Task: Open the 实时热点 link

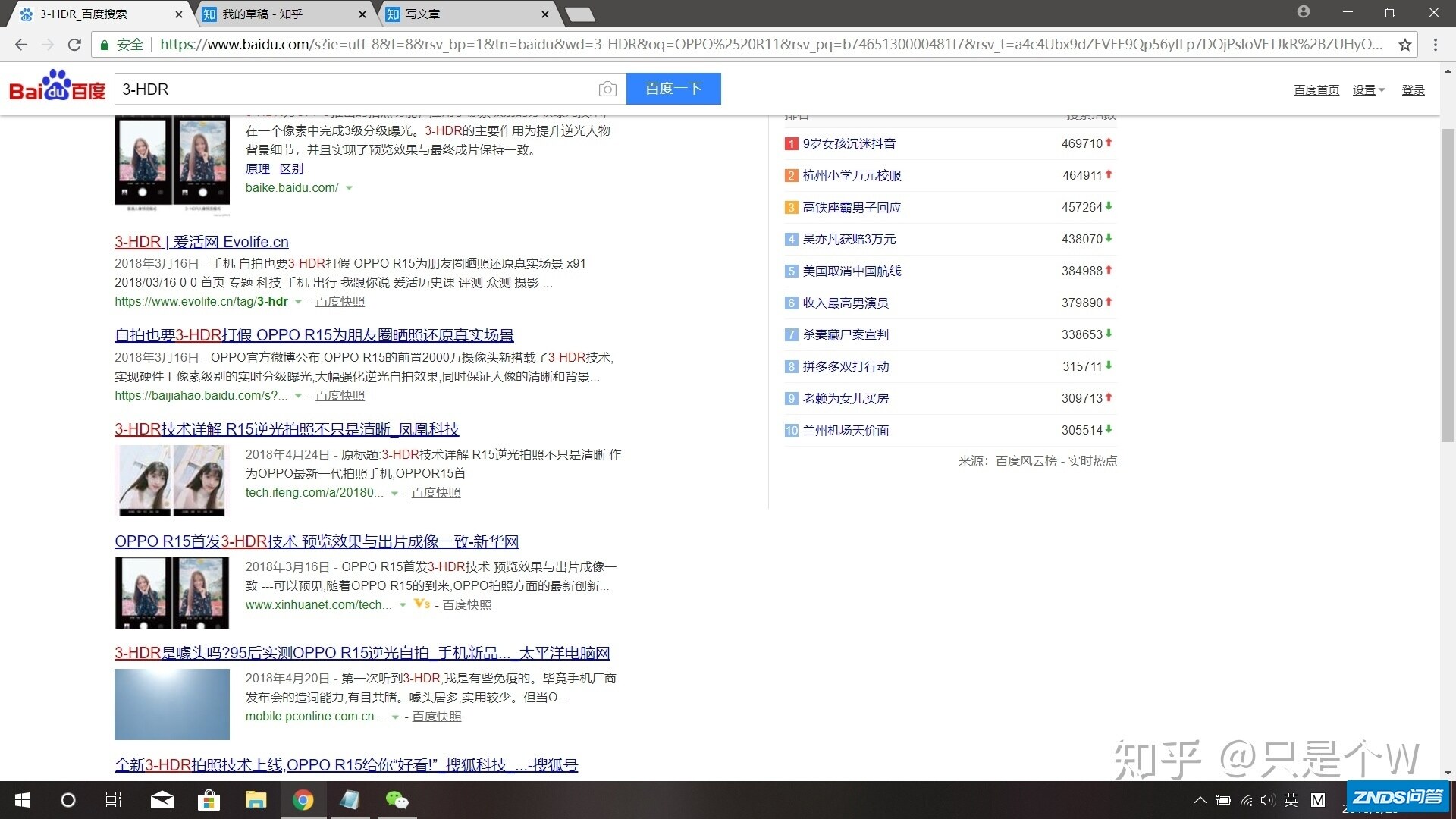Action: (x=1092, y=461)
